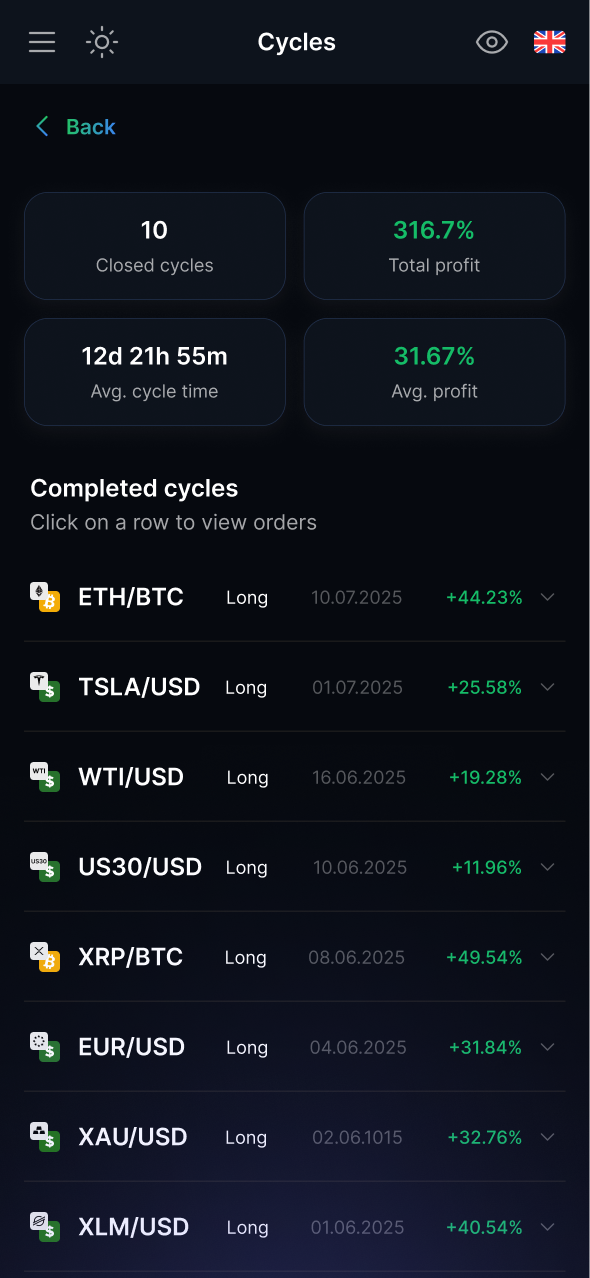Select the XAU/USD gold pair icon
Image resolution: width=590 pixels, height=1278 pixels.
point(46,1137)
